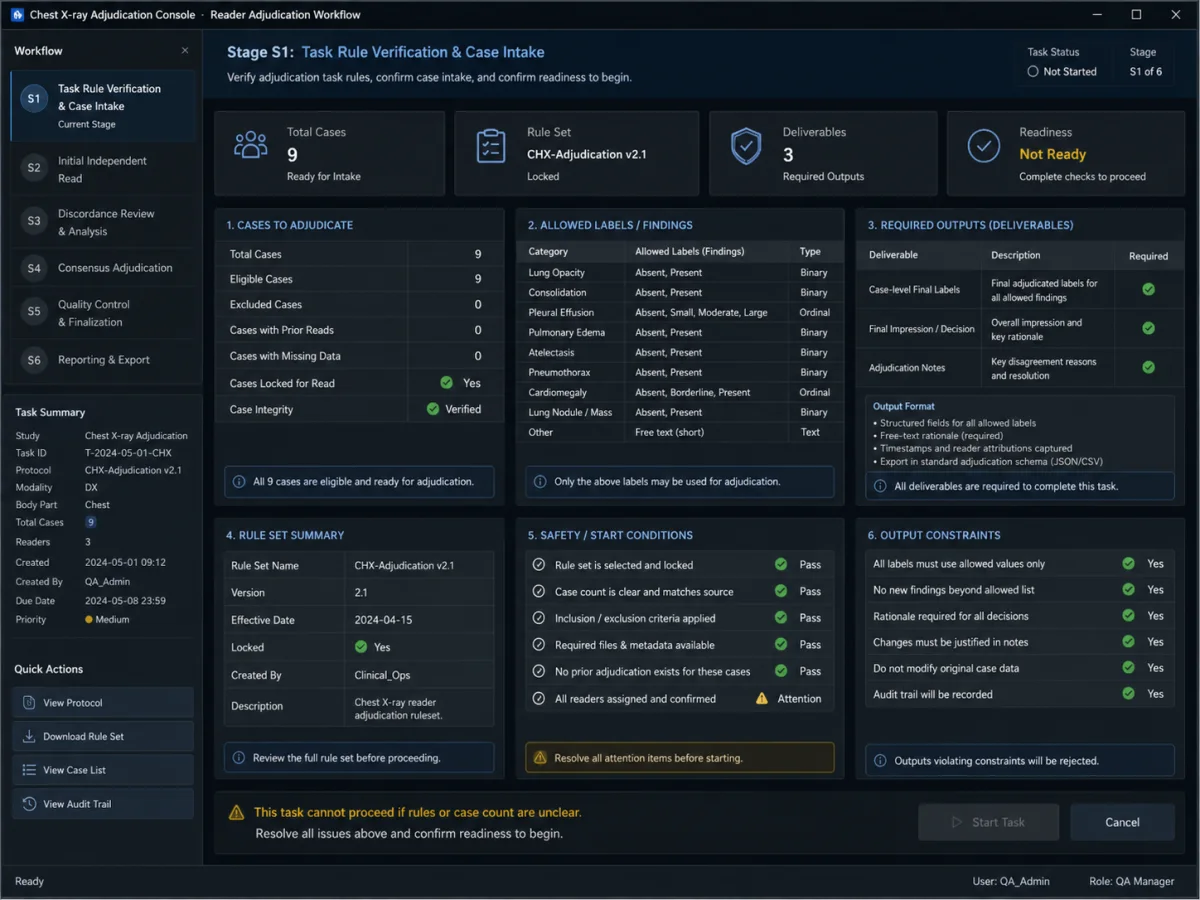Click the yellow Medium priority indicator
This screenshot has height=900, width=1200.
pyautogui.click(x=89, y=620)
